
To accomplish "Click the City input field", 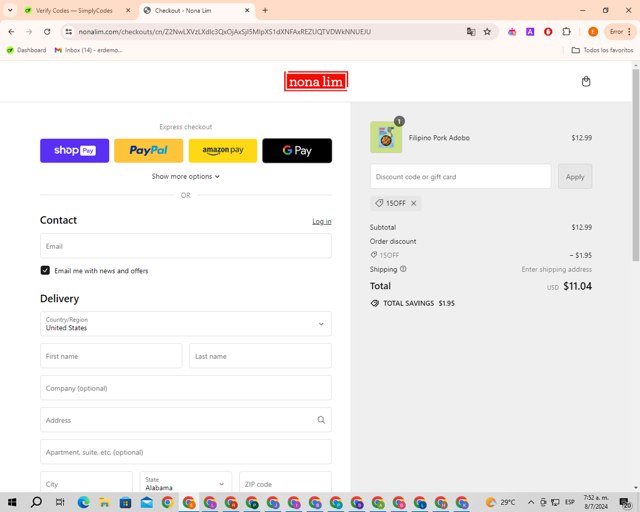I will [86, 482].
